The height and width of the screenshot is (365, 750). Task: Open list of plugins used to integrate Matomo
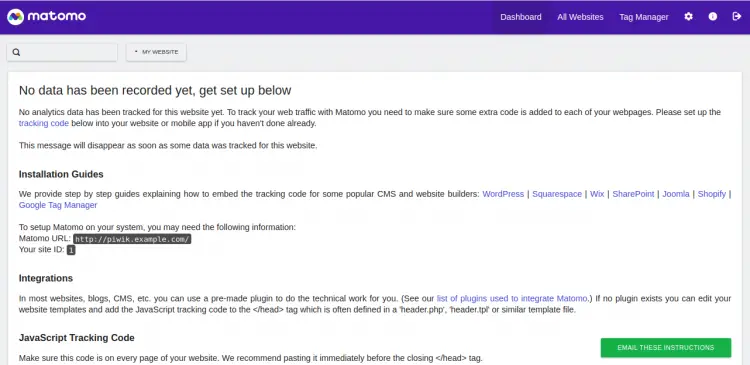click(x=512, y=299)
